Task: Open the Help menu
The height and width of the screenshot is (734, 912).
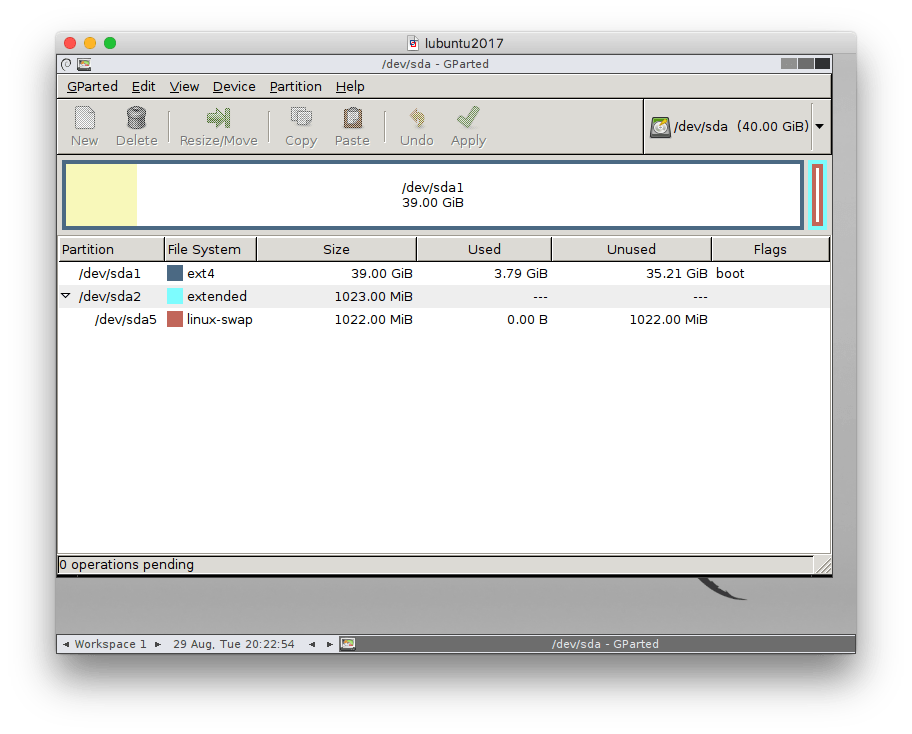Action: [350, 87]
